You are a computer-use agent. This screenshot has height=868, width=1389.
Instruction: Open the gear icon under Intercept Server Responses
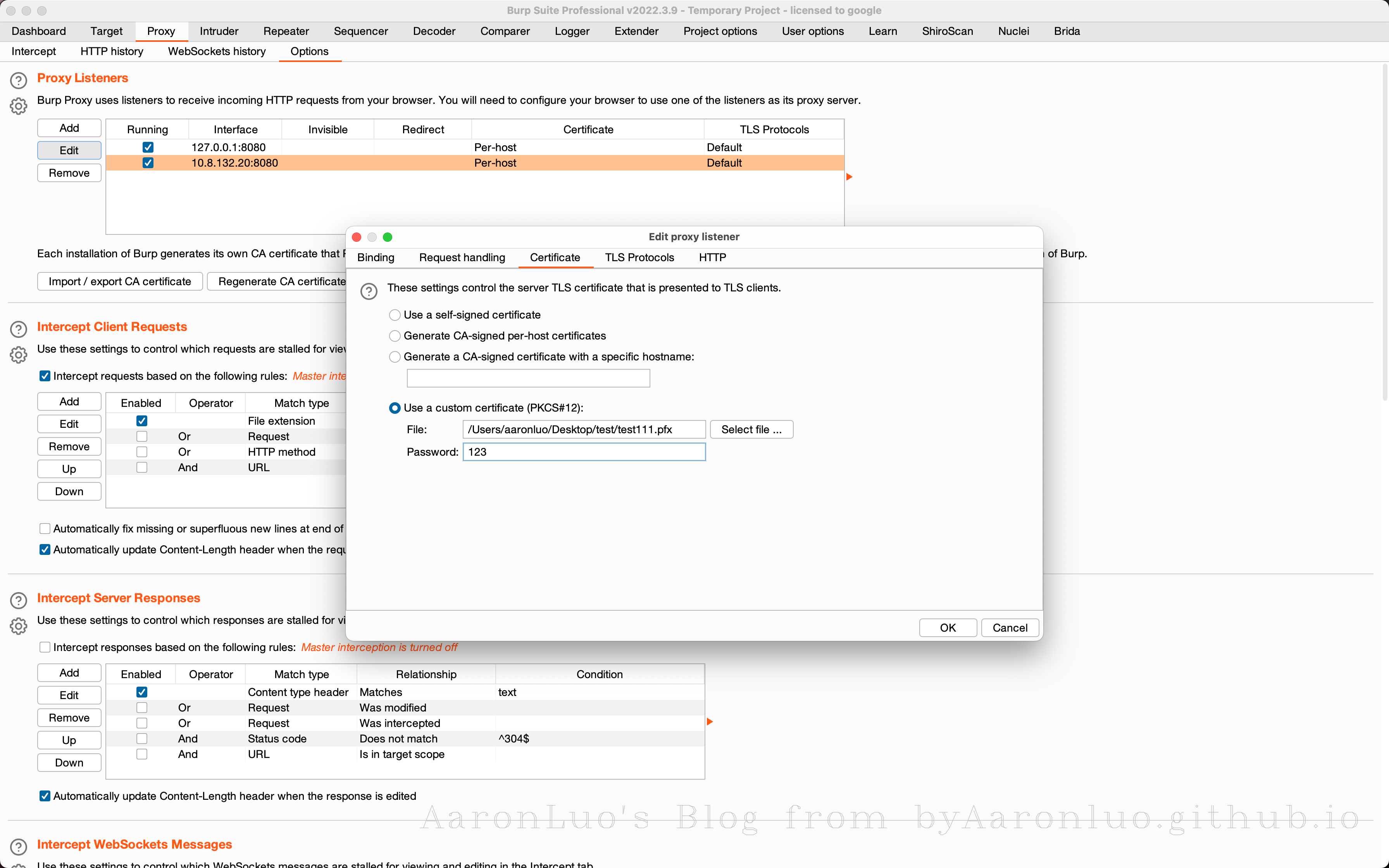[18, 626]
